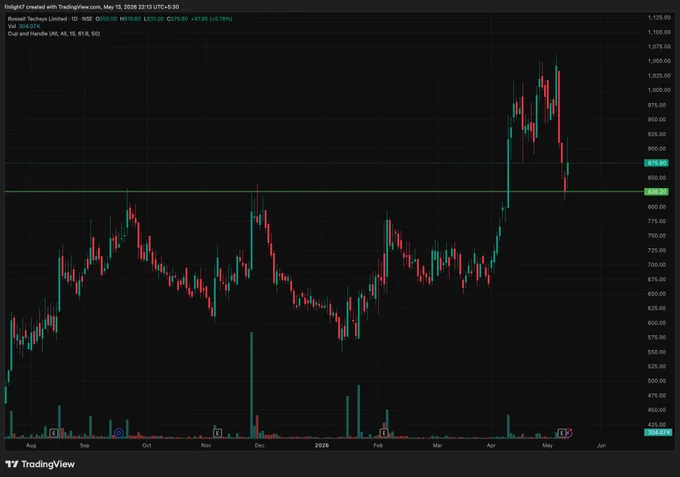Click the Mar label on time axis
The height and width of the screenshot is (477, 680).
(437, 445)
